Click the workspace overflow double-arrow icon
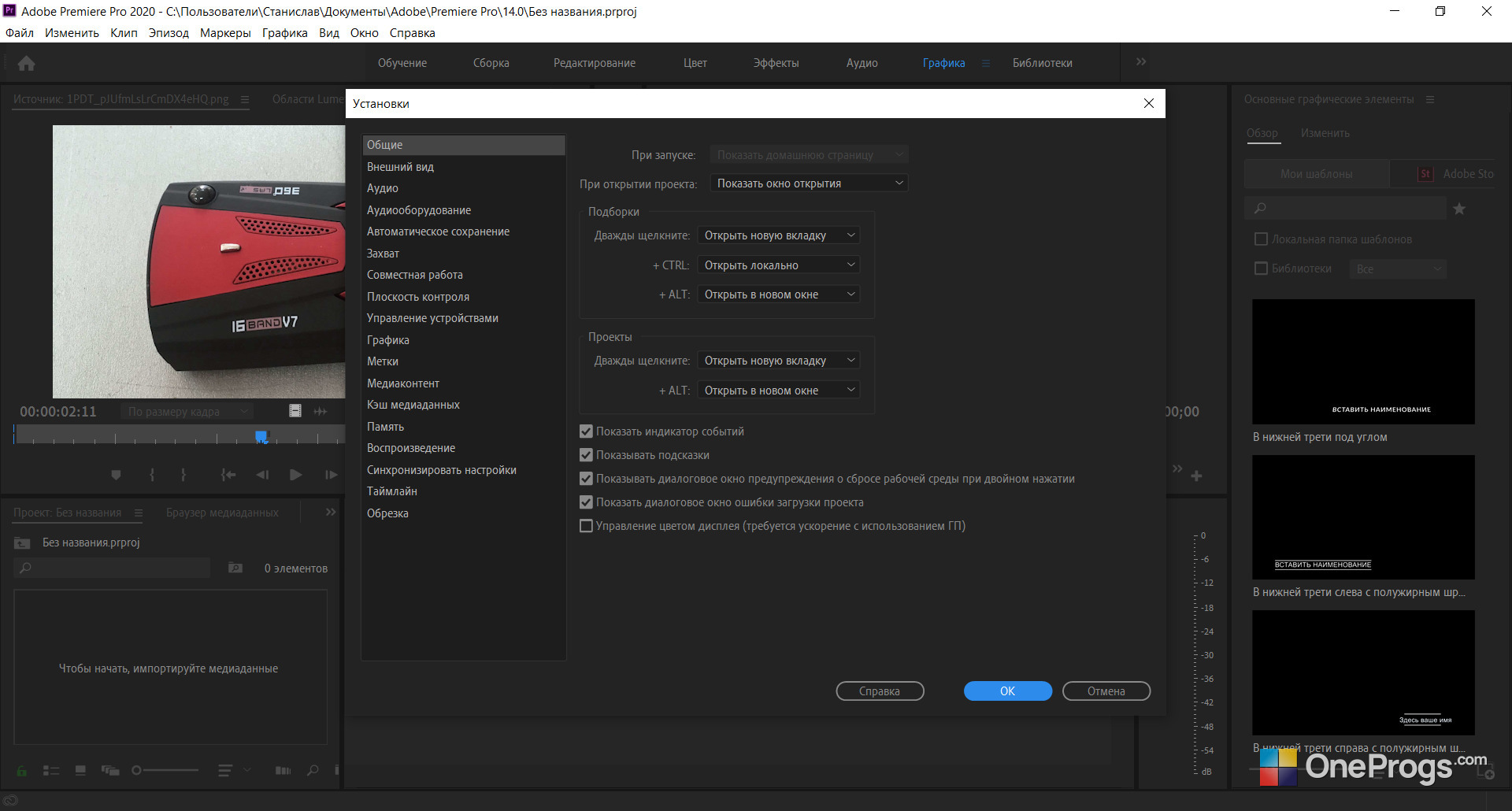The height and width of the screenshot is (811, 1512). (x=1141, y=61)
